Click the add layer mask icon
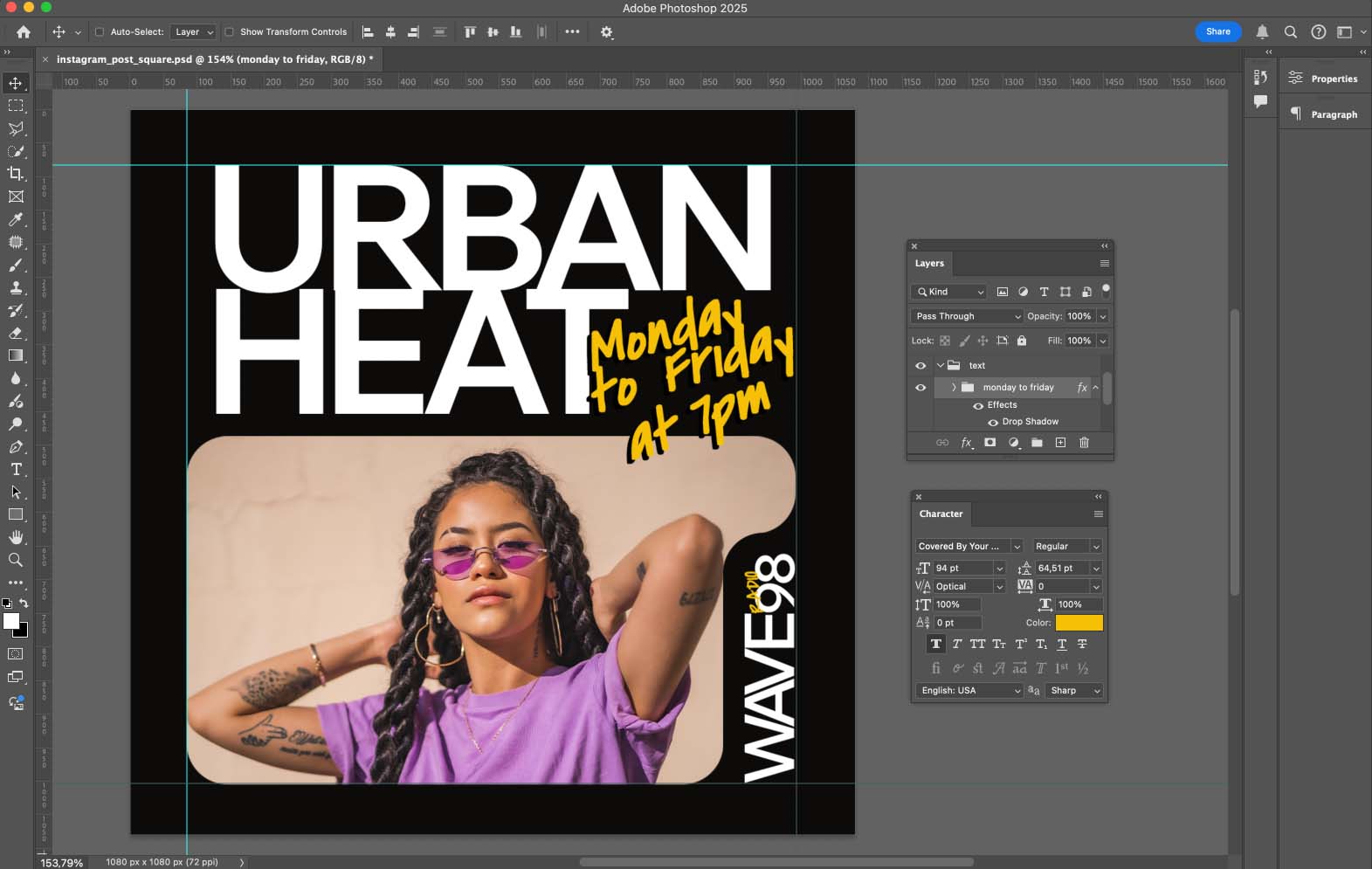 coord(989,443)
